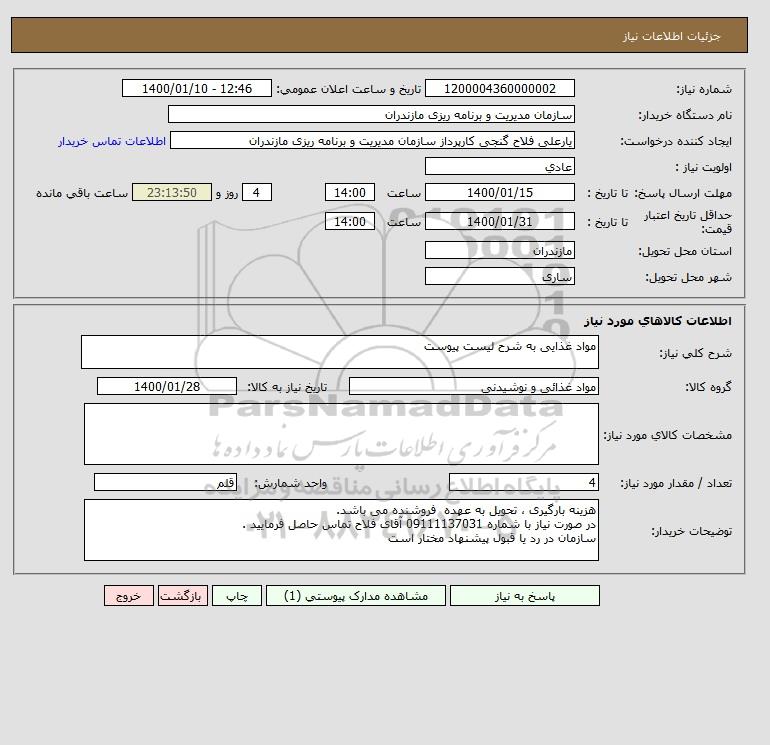Click the خروج exit button
The width and height of the screenshot is (770, 745).
[129, 596]
